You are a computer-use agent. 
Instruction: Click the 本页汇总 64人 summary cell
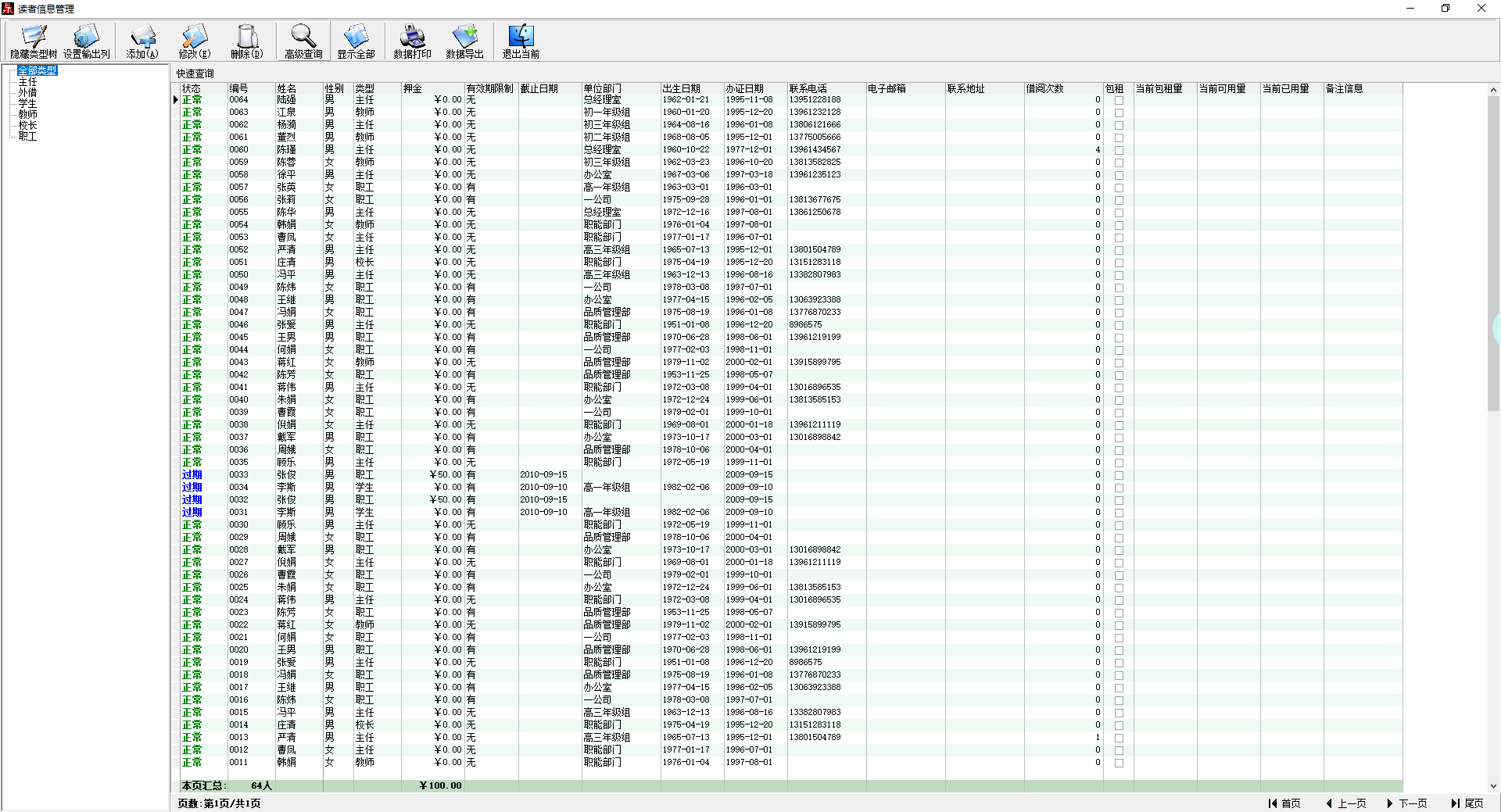pos(227,785)
